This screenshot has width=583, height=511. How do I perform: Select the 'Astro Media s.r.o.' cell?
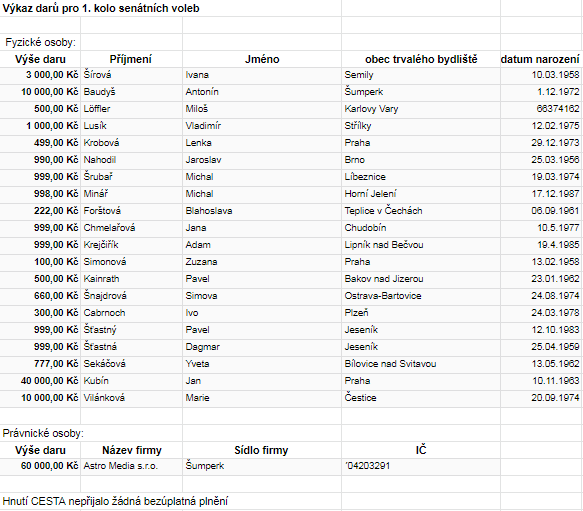131,466
